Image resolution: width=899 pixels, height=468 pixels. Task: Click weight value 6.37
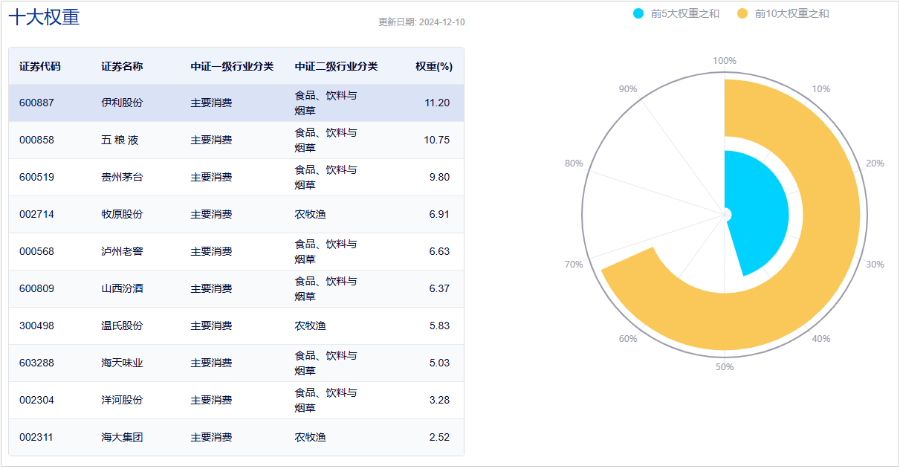(439, 288)
